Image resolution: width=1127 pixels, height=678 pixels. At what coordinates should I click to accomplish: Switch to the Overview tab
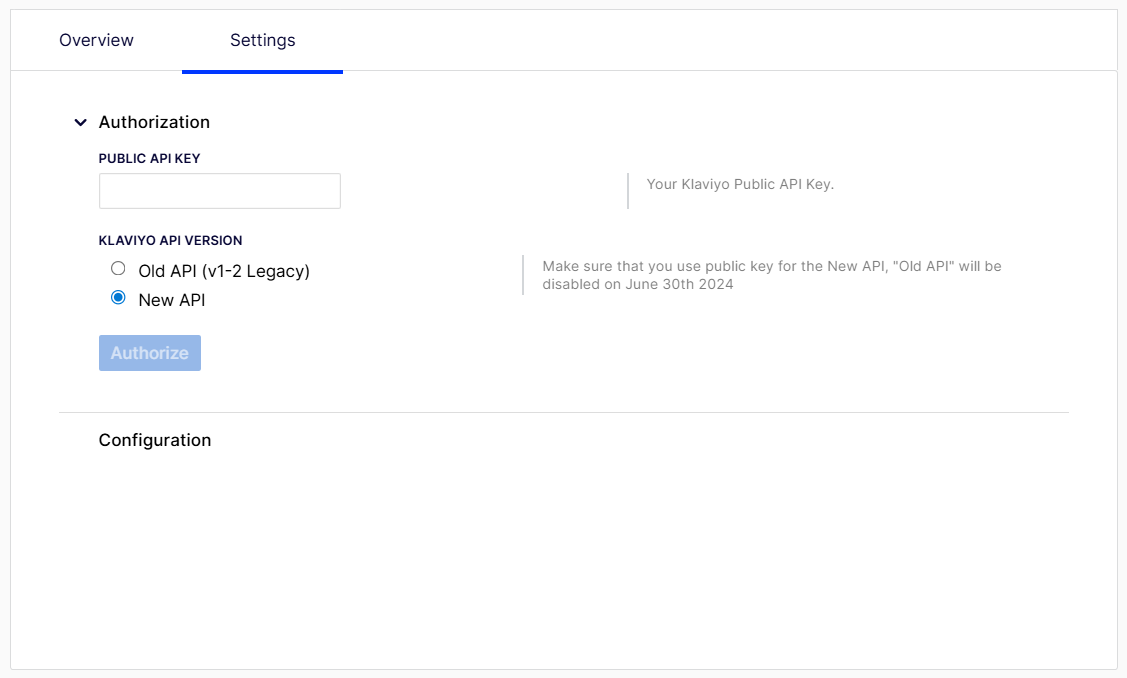[x=96, y=40]
